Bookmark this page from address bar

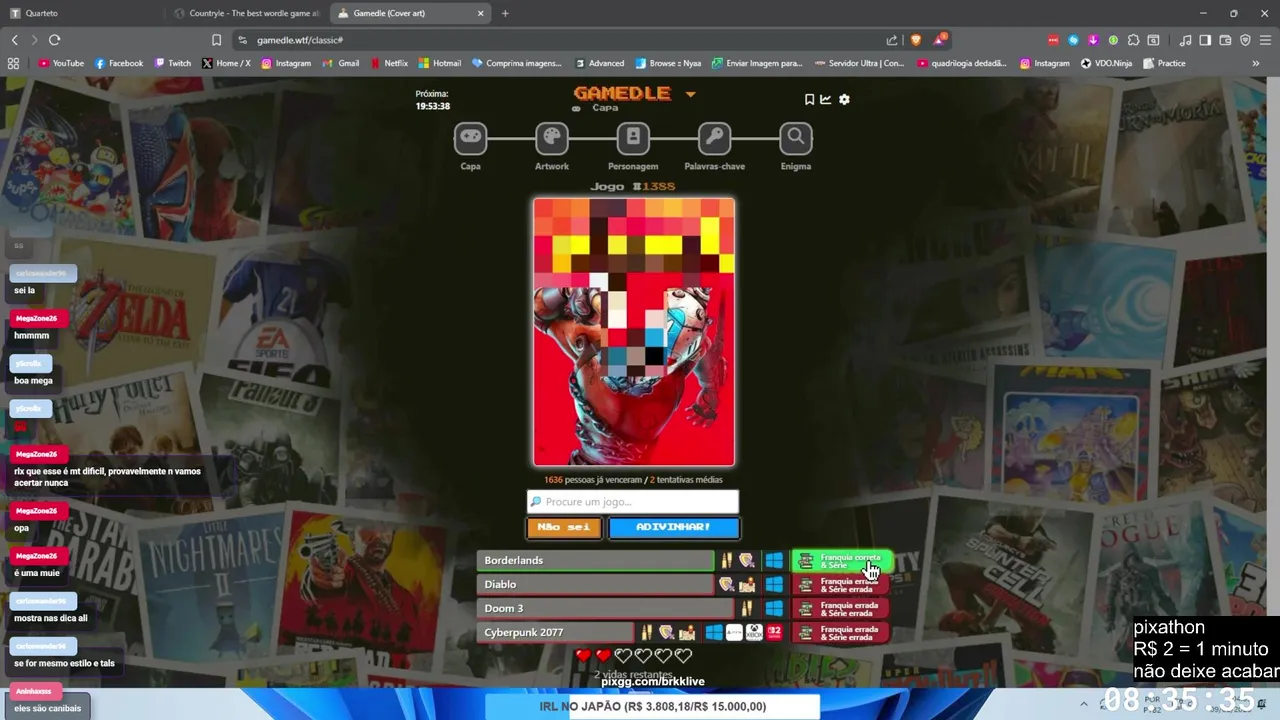click(216, 40)
